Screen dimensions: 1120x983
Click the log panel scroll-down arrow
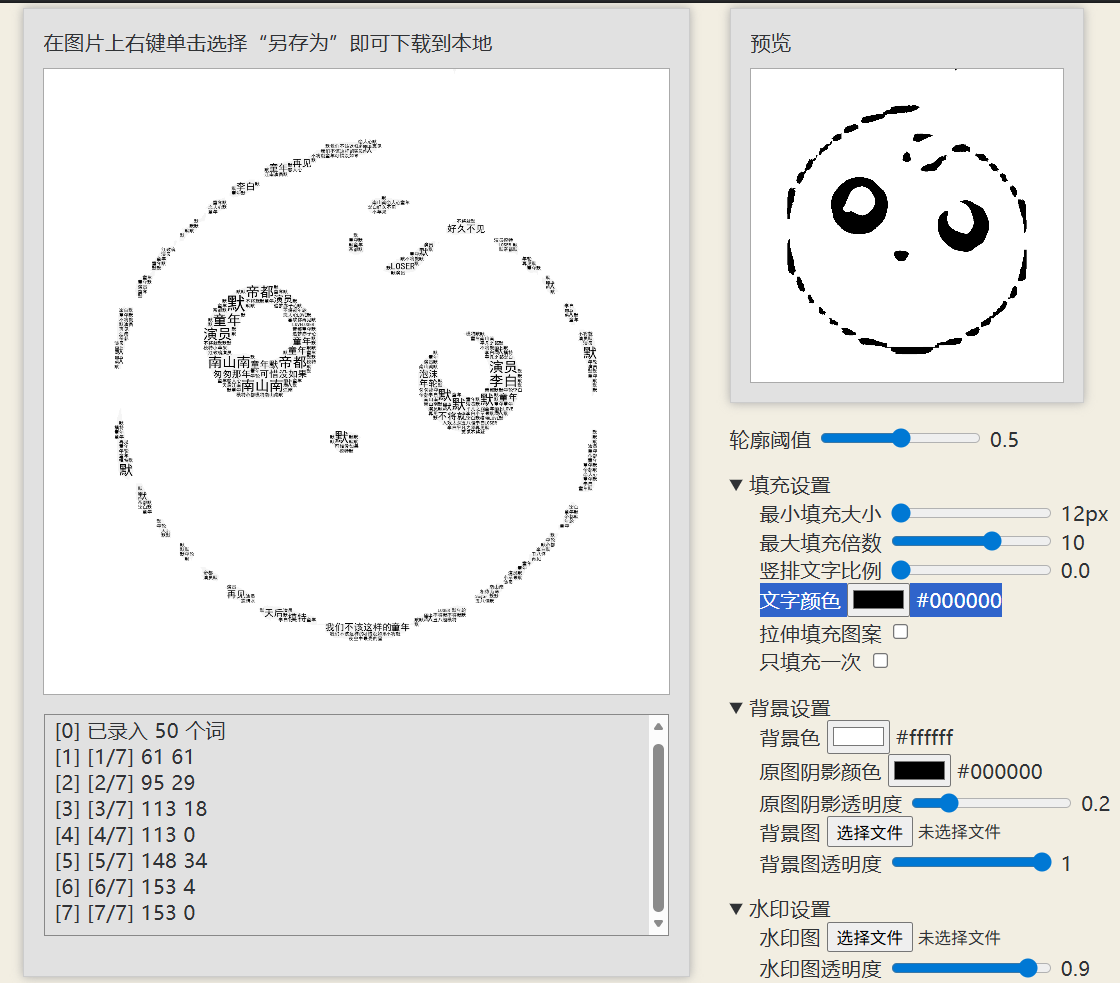point(658,924)
